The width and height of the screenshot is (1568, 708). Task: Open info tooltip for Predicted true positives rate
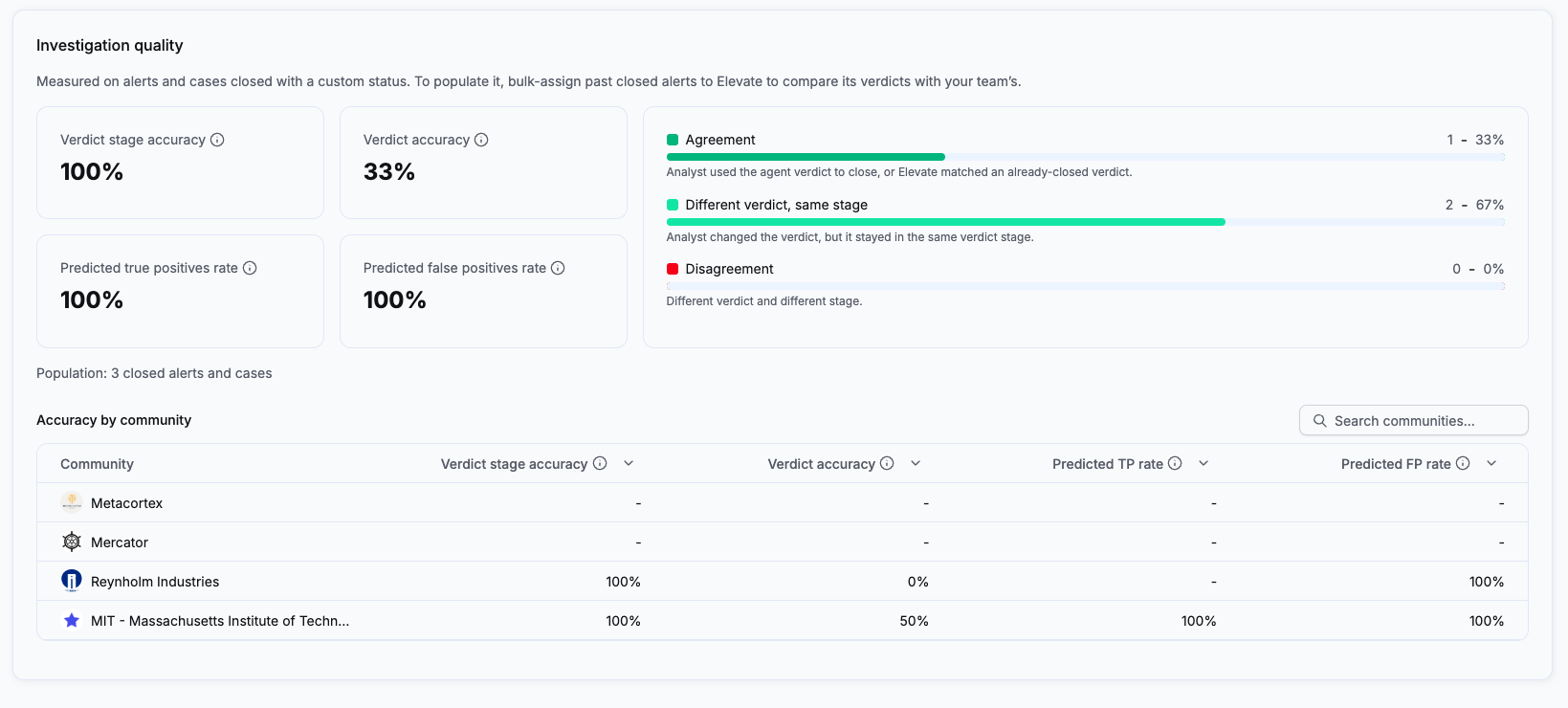[x=250, y=268]
